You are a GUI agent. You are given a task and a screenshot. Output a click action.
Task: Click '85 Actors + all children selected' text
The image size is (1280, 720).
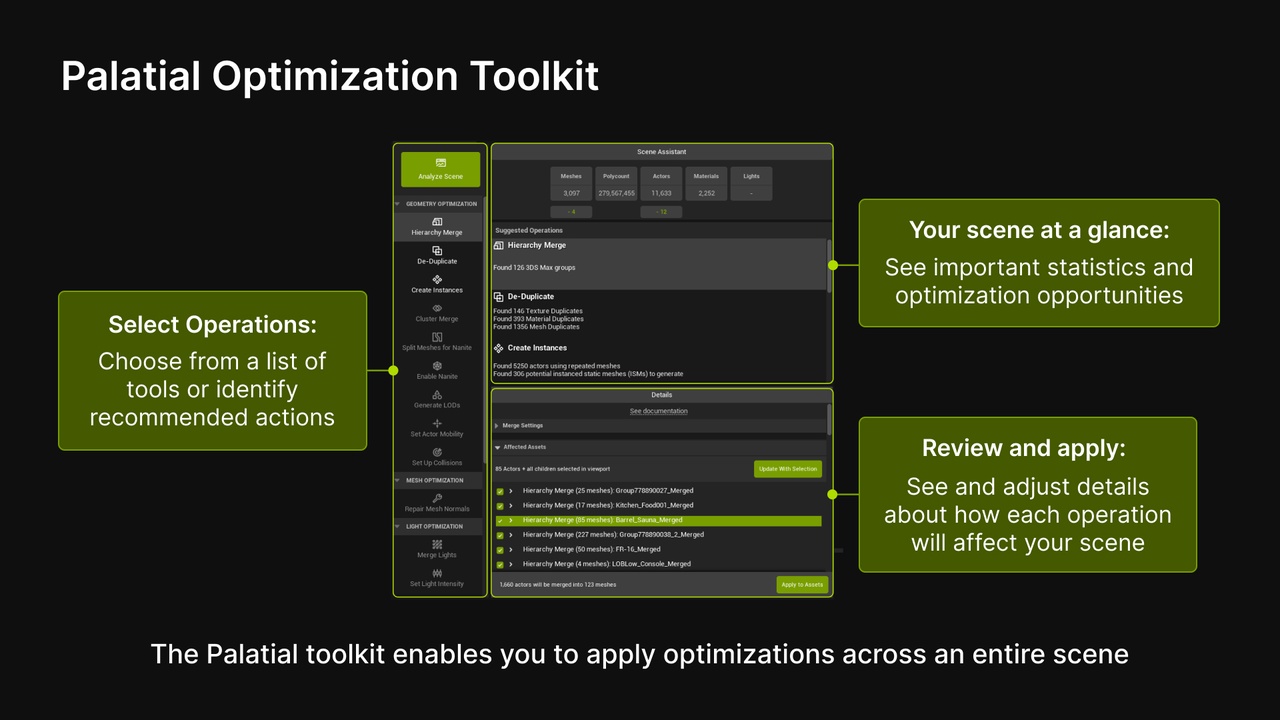tap(553, 468)
